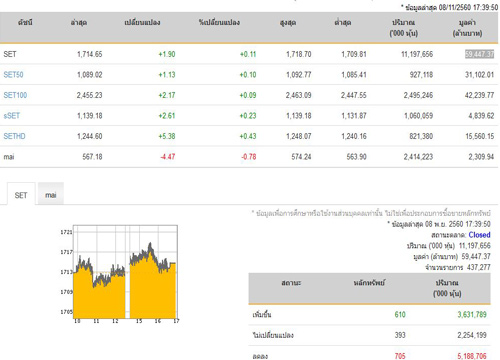Click SET percent change +0.11
The height and width of the screenshot is (360, 500).
(x=248, y=54)
